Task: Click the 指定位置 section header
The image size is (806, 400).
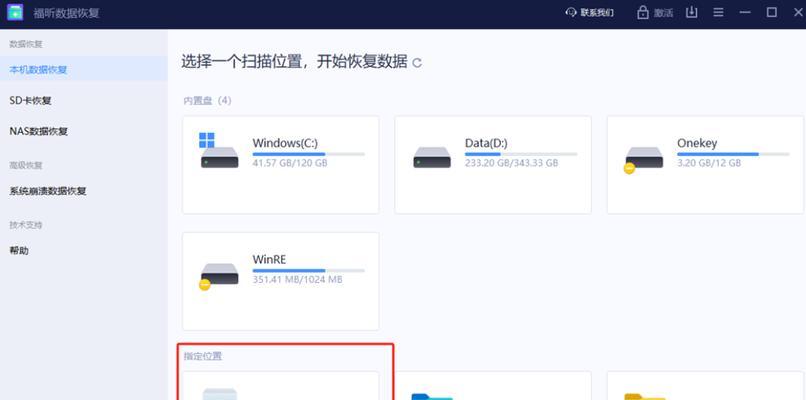Action: (203, 356)
